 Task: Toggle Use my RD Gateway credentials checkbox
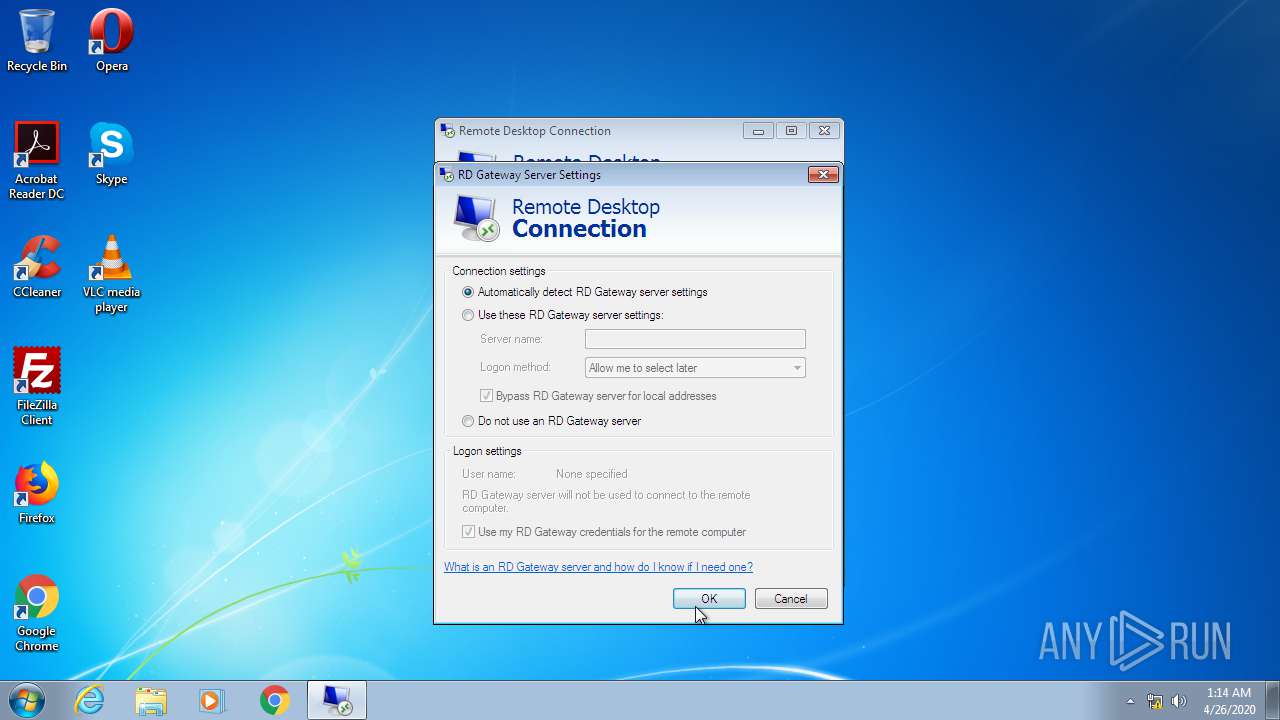click(x=604, y=532)
